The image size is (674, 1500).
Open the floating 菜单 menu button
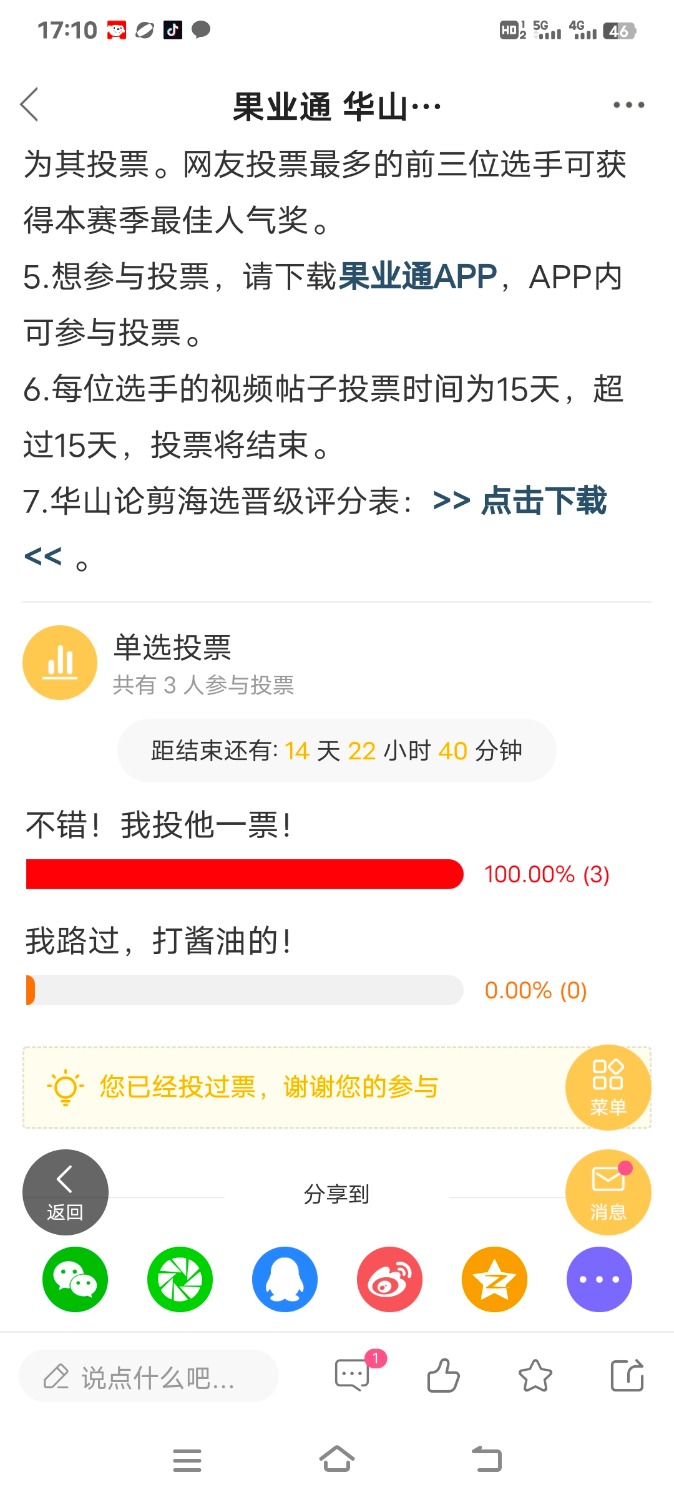click(608, 1087)
